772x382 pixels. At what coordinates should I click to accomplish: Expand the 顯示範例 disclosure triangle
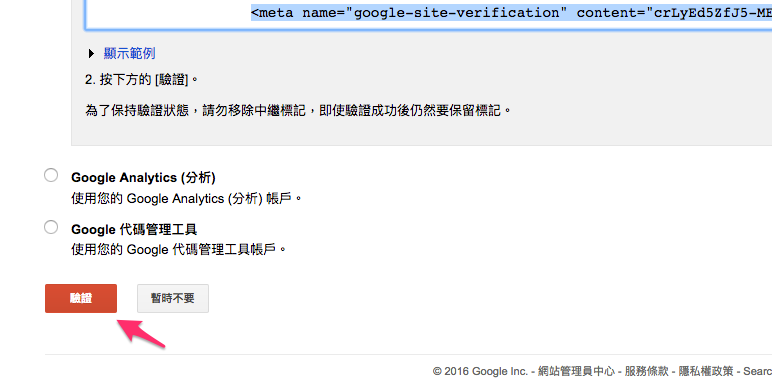pyautogui.click(x=92, y=53)
